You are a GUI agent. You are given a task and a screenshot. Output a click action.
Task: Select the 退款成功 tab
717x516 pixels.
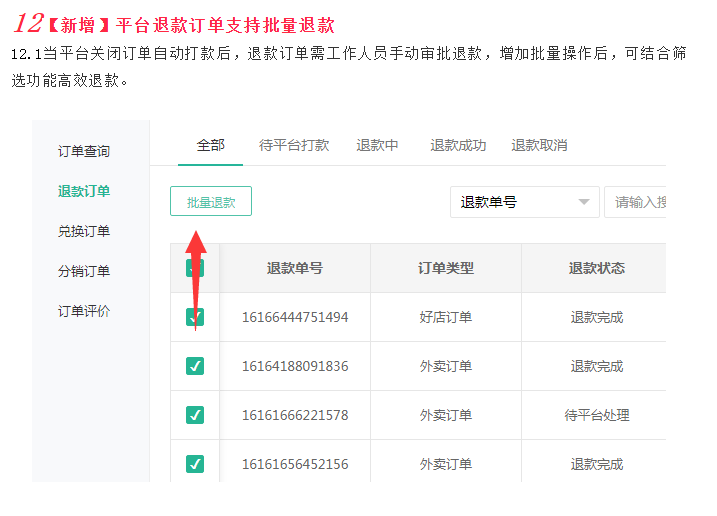click(x=458, y=145)
